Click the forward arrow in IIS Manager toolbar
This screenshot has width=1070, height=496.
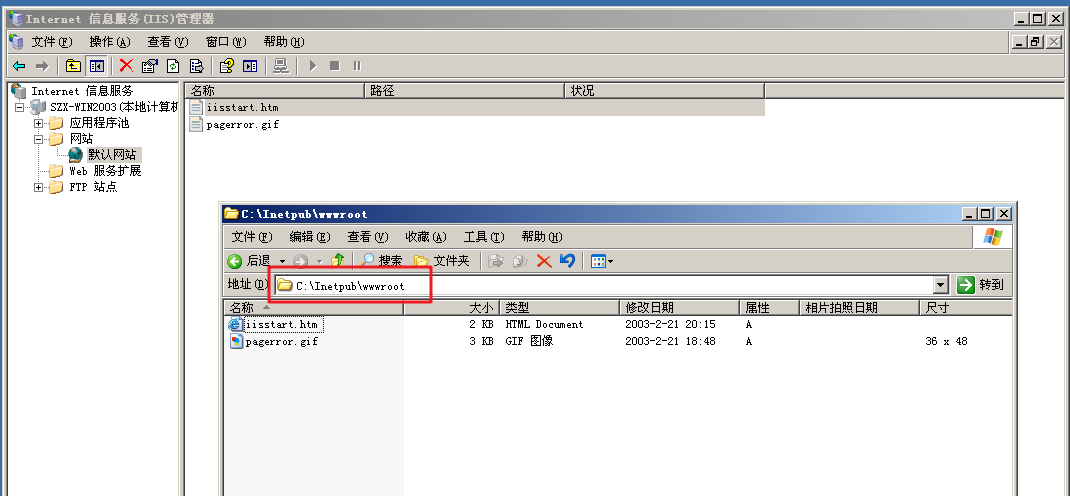pos(42,66)
